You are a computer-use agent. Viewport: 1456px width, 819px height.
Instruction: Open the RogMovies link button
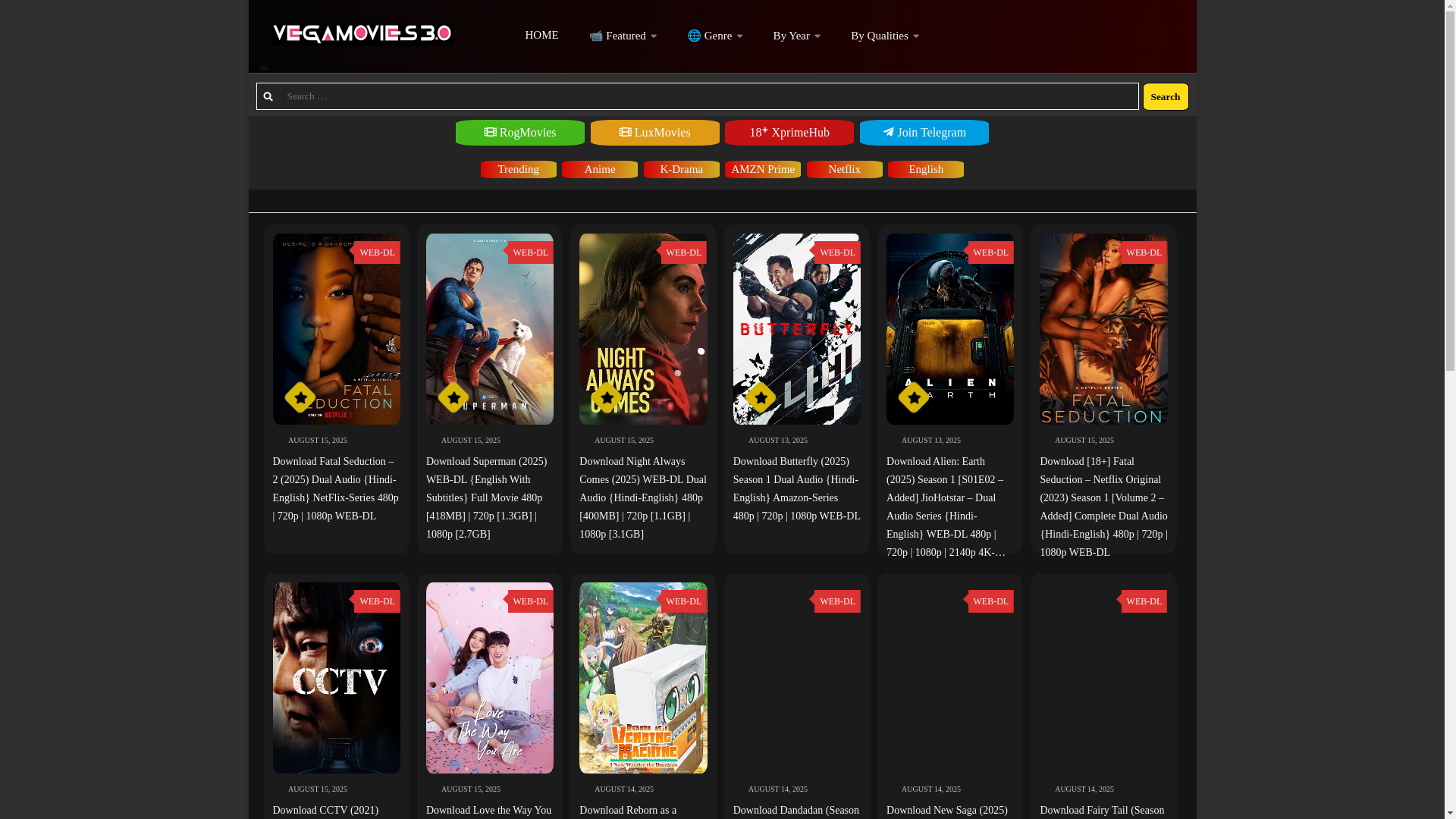coord(520,133)
